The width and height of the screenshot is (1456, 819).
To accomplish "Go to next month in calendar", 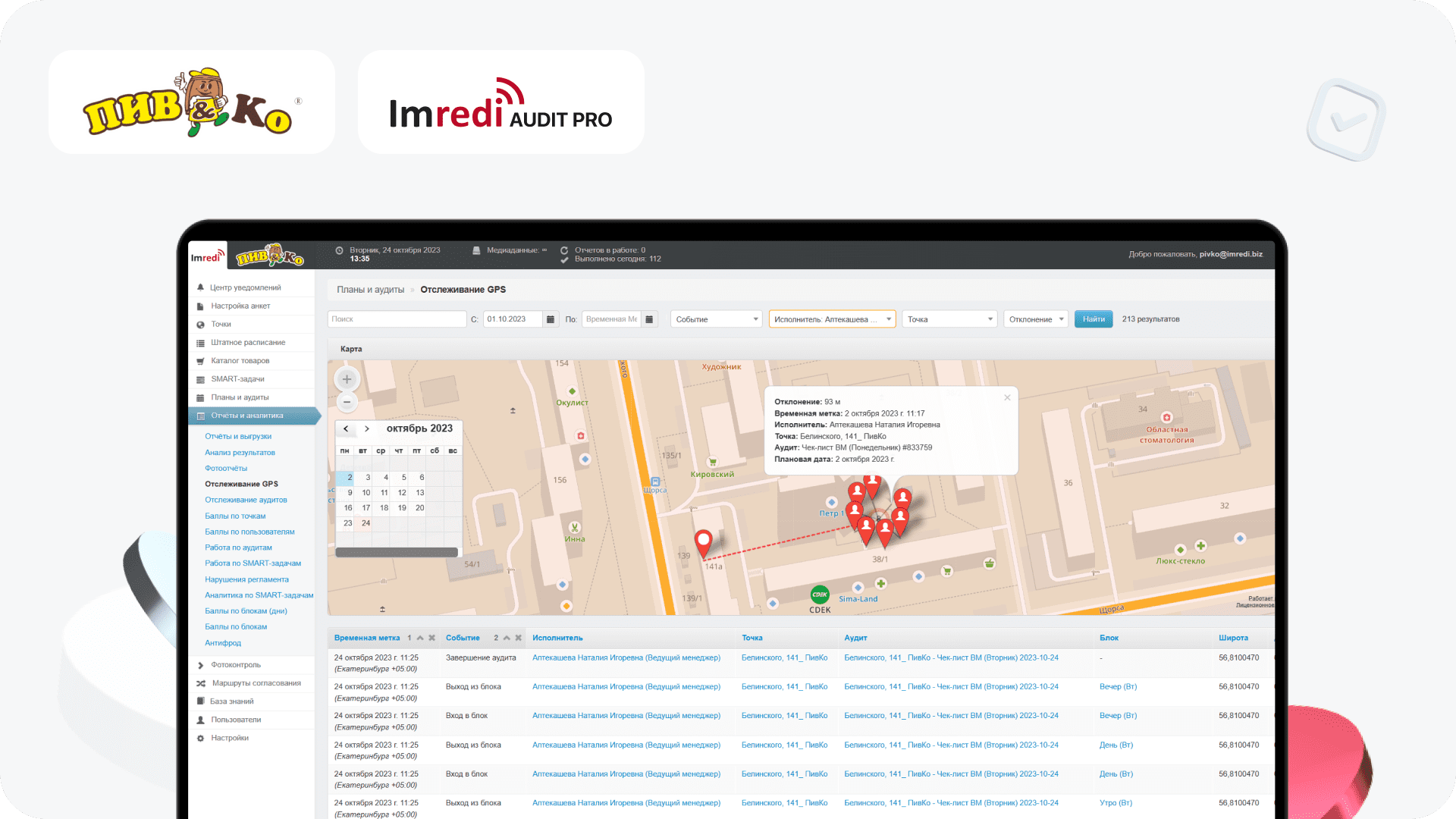I will [367, 428].
